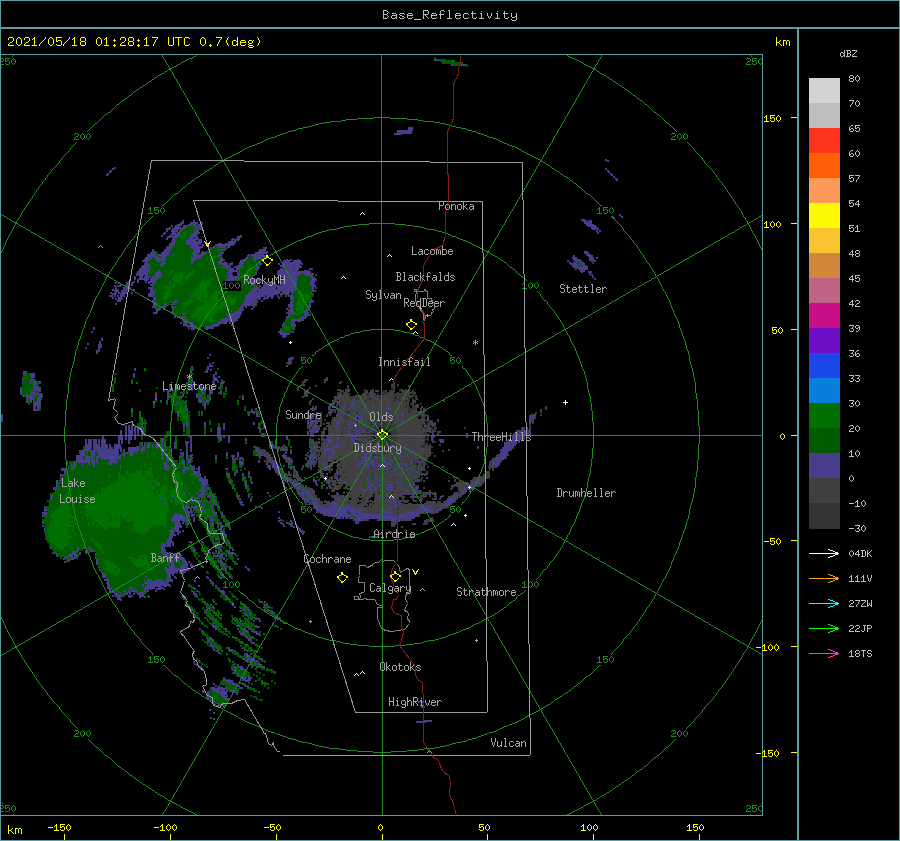
Task: Click the Okotoks city label
Action: [x=400, y=667]
